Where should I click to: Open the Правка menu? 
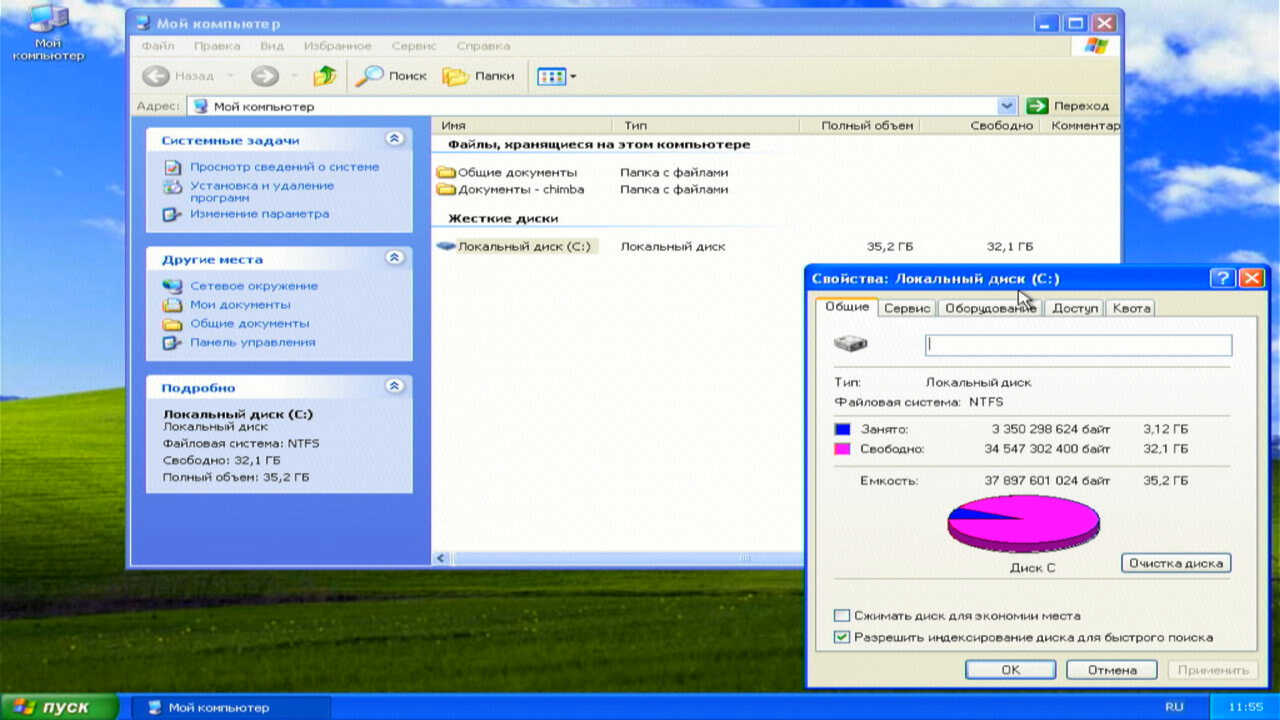(x=217, y=46)
